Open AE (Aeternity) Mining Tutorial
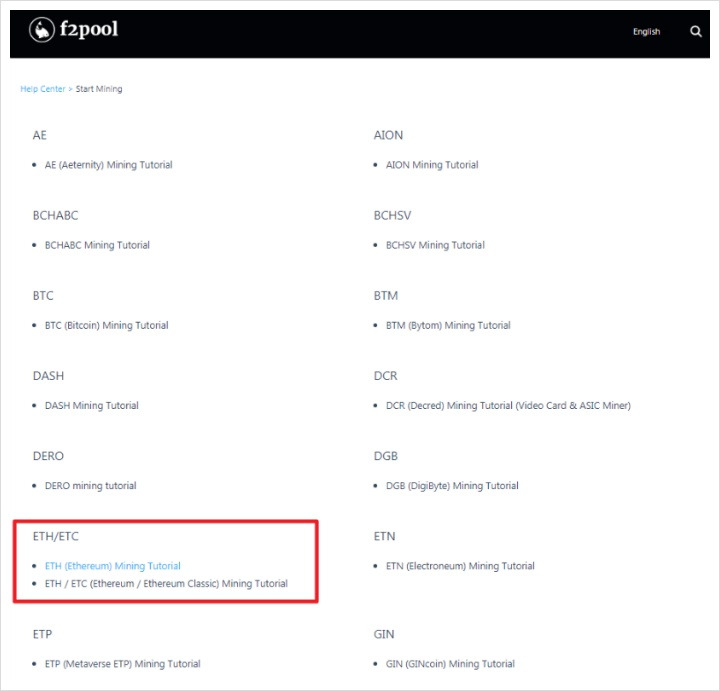Screen dimensions: 720x691 [108, 165]
